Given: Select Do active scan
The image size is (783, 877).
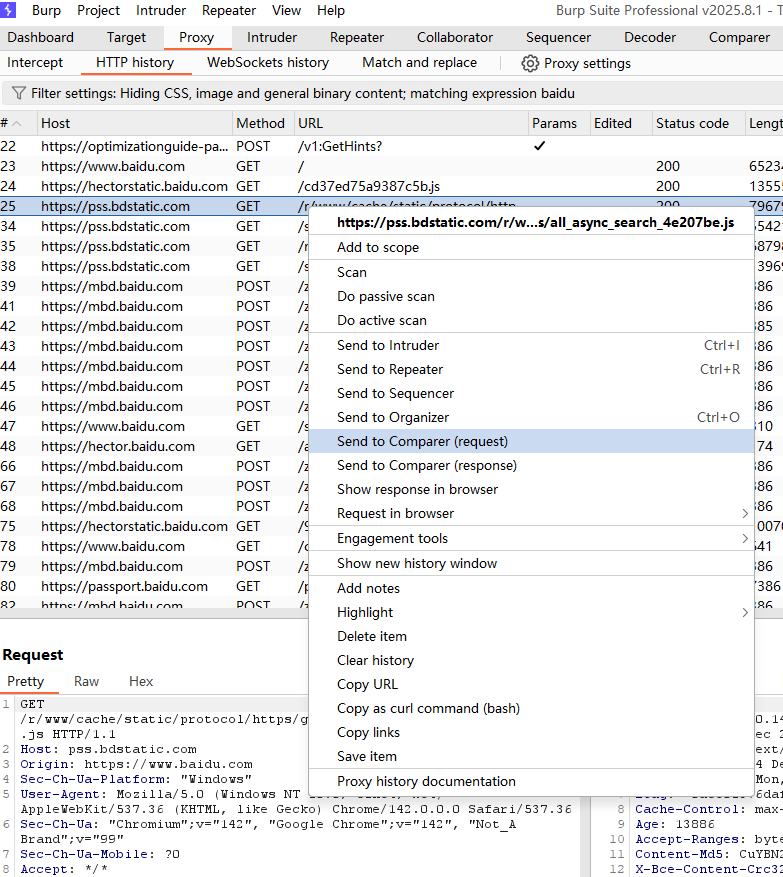Looking at the screenshot, I should click(x=531, y=320).
